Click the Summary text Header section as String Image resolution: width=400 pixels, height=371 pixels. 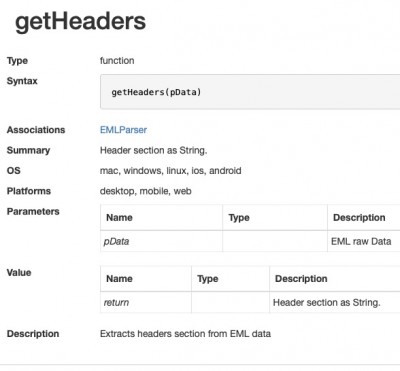click(x=153, y=150)
